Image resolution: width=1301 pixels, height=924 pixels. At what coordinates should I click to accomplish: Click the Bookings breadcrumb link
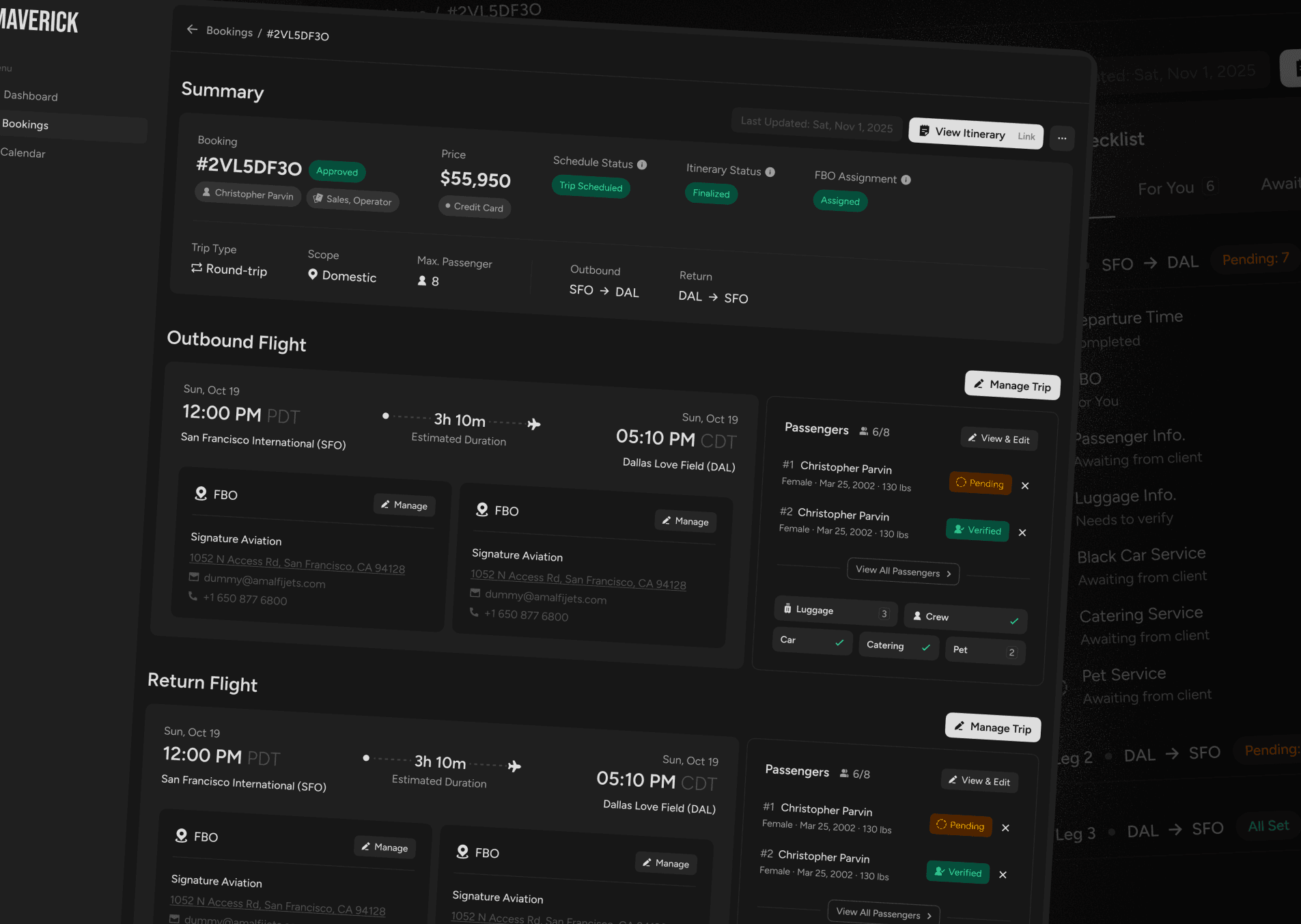coord(229,31)
